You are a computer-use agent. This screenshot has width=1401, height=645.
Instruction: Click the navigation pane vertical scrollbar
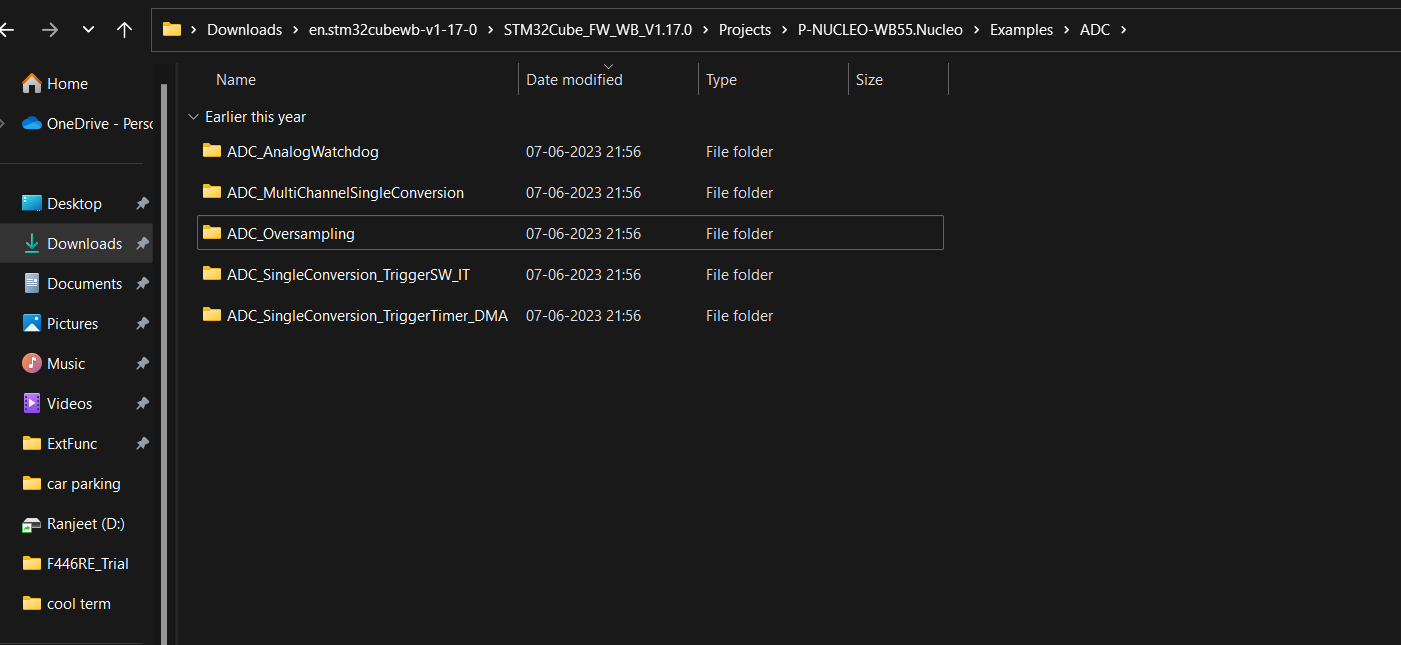tap(164, 350)
